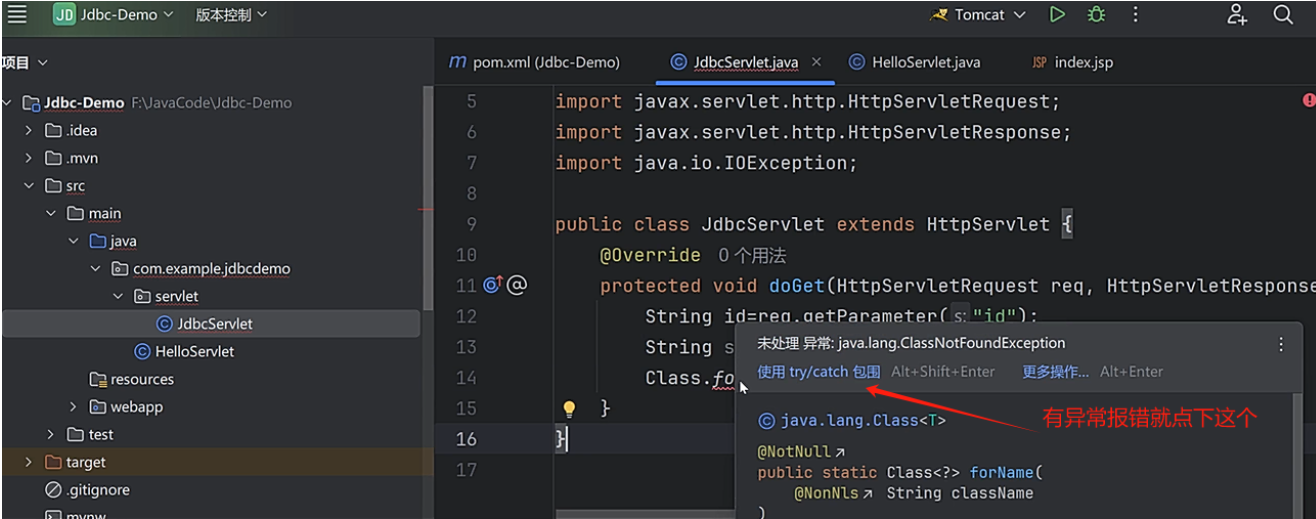
Task: Collapse the Jdbc-Demo root node
Action: click(8, 103)
